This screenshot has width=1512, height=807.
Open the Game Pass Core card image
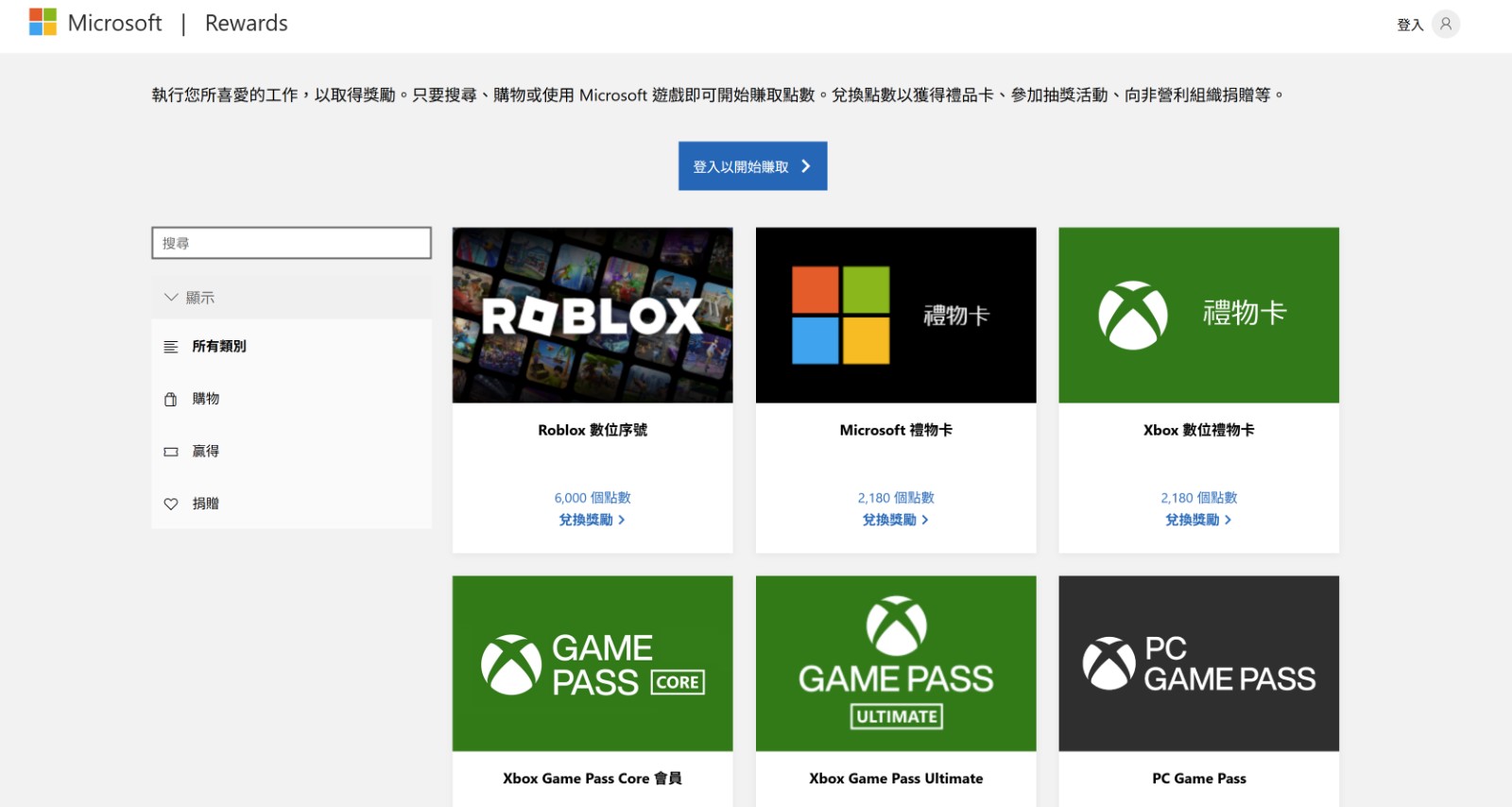click(x=593, y=663)
